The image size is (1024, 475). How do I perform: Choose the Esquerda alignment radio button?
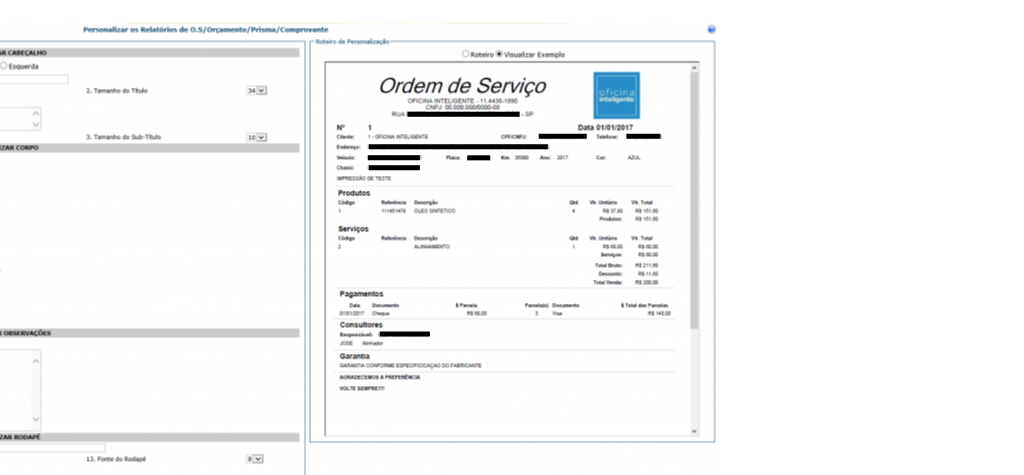click(x=4, y=66)
